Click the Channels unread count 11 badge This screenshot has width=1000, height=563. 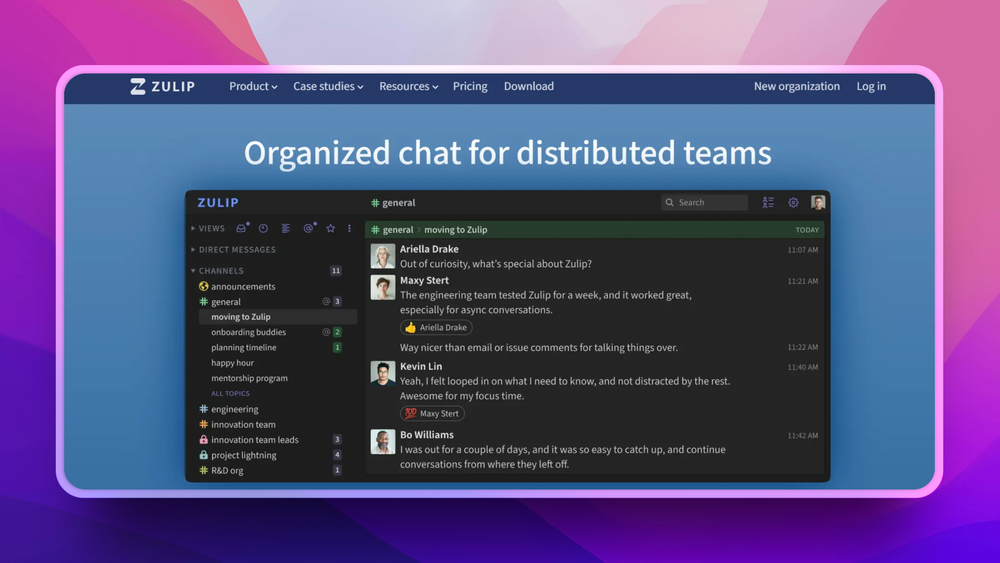click(335, 270)
